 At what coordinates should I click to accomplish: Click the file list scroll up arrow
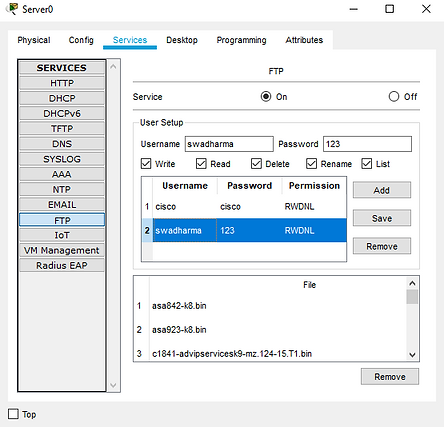(412, 283)
